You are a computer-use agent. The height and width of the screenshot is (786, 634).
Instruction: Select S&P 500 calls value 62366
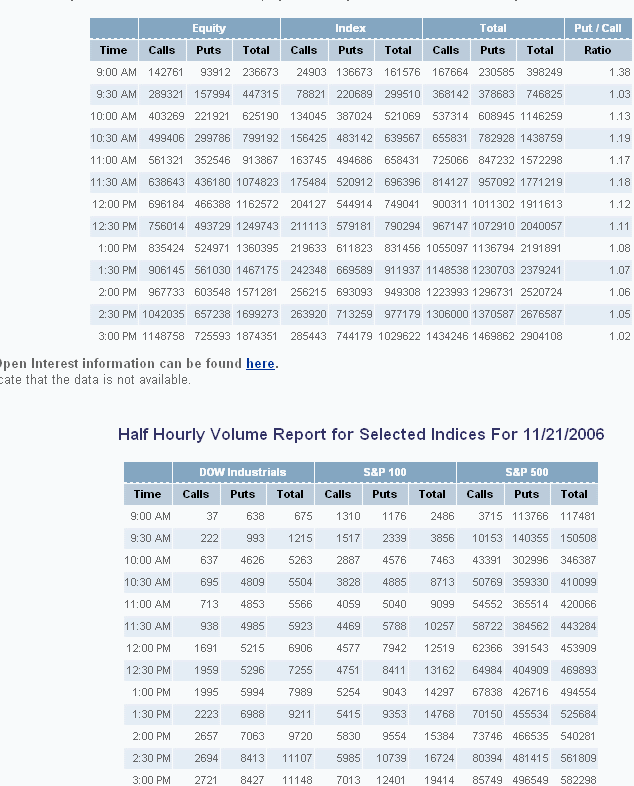click(487, 648)
